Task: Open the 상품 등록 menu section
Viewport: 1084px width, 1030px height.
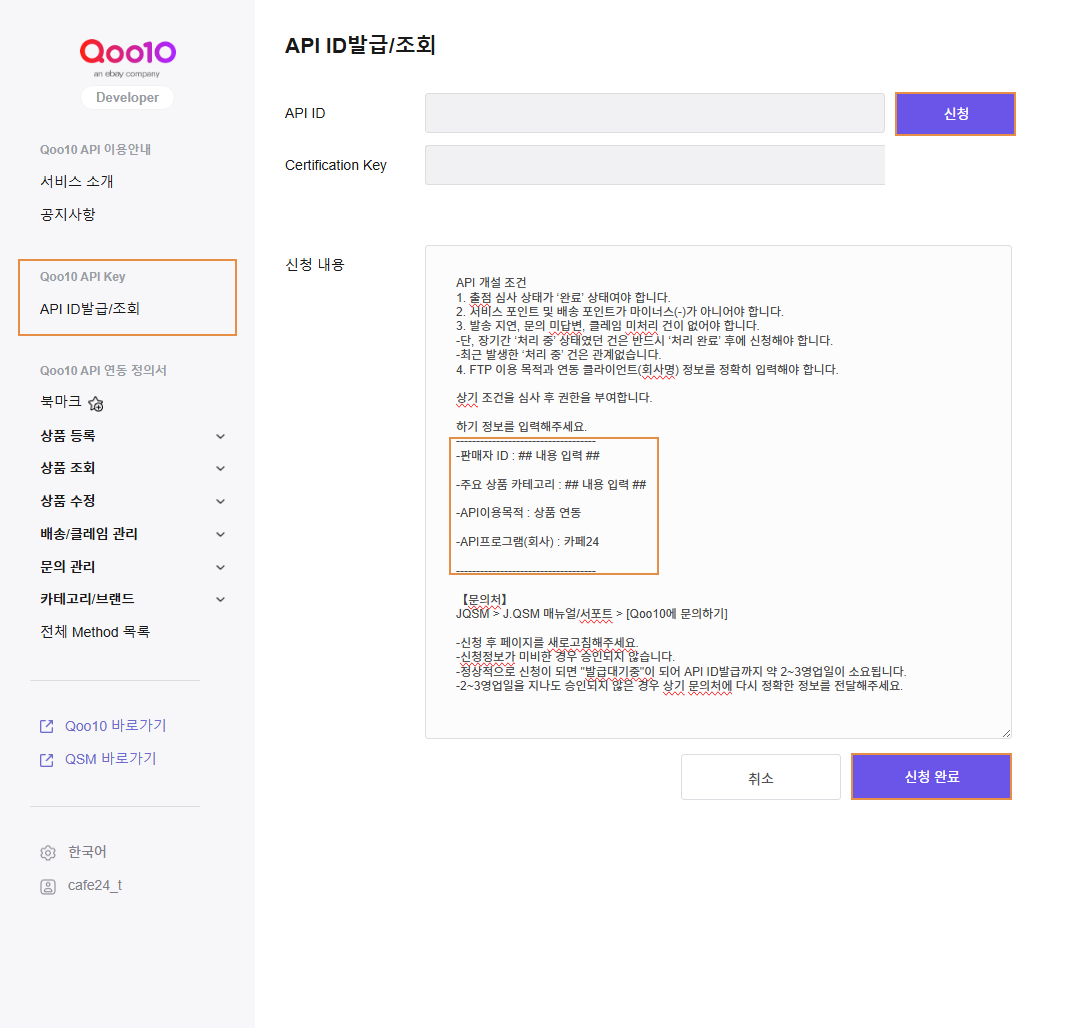Action: (x=68, y=436)
